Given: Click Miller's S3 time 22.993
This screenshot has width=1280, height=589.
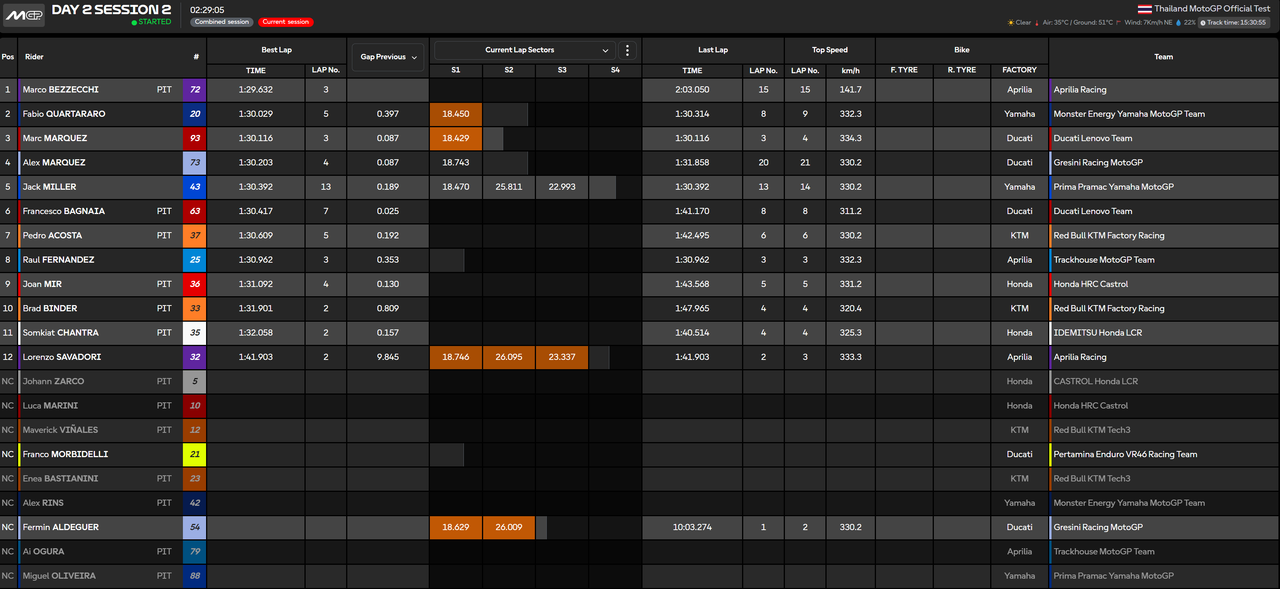Looking at the screenshot, I should (562, 187).
